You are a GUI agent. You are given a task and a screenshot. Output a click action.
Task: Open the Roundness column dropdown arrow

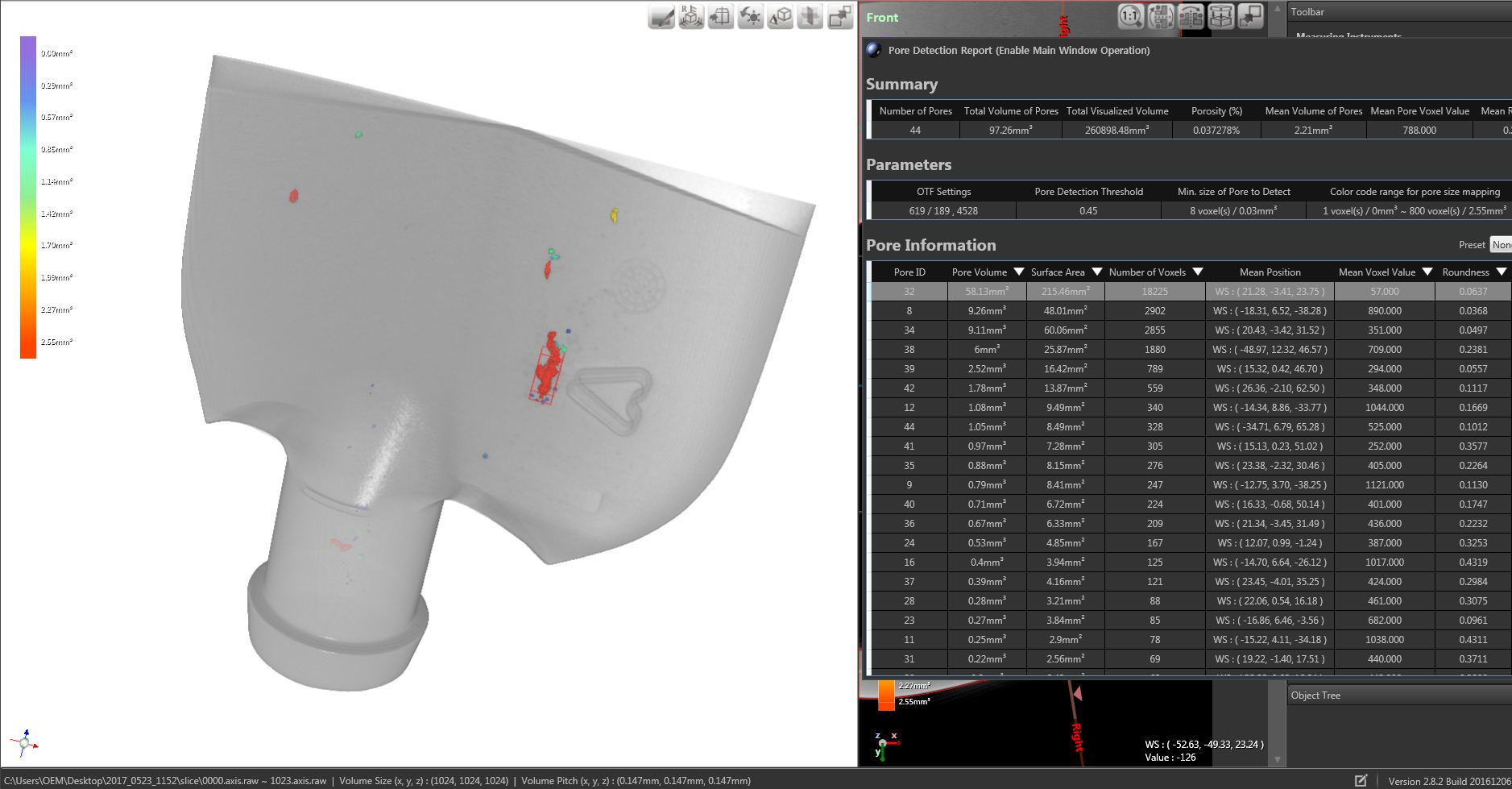pos(1501,272)
